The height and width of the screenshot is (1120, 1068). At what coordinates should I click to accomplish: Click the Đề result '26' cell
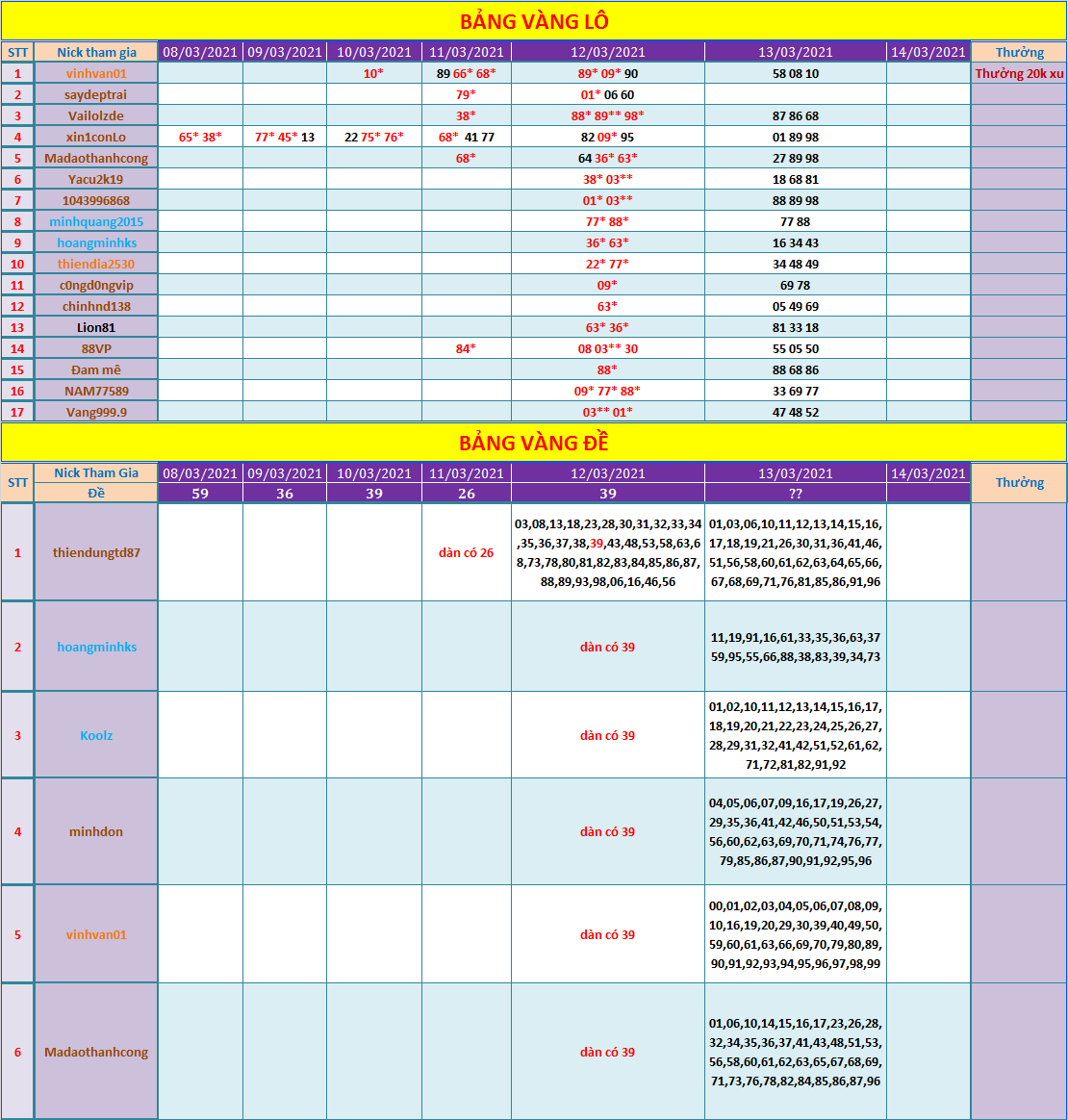pyautogui.click(x=467, y=494)
